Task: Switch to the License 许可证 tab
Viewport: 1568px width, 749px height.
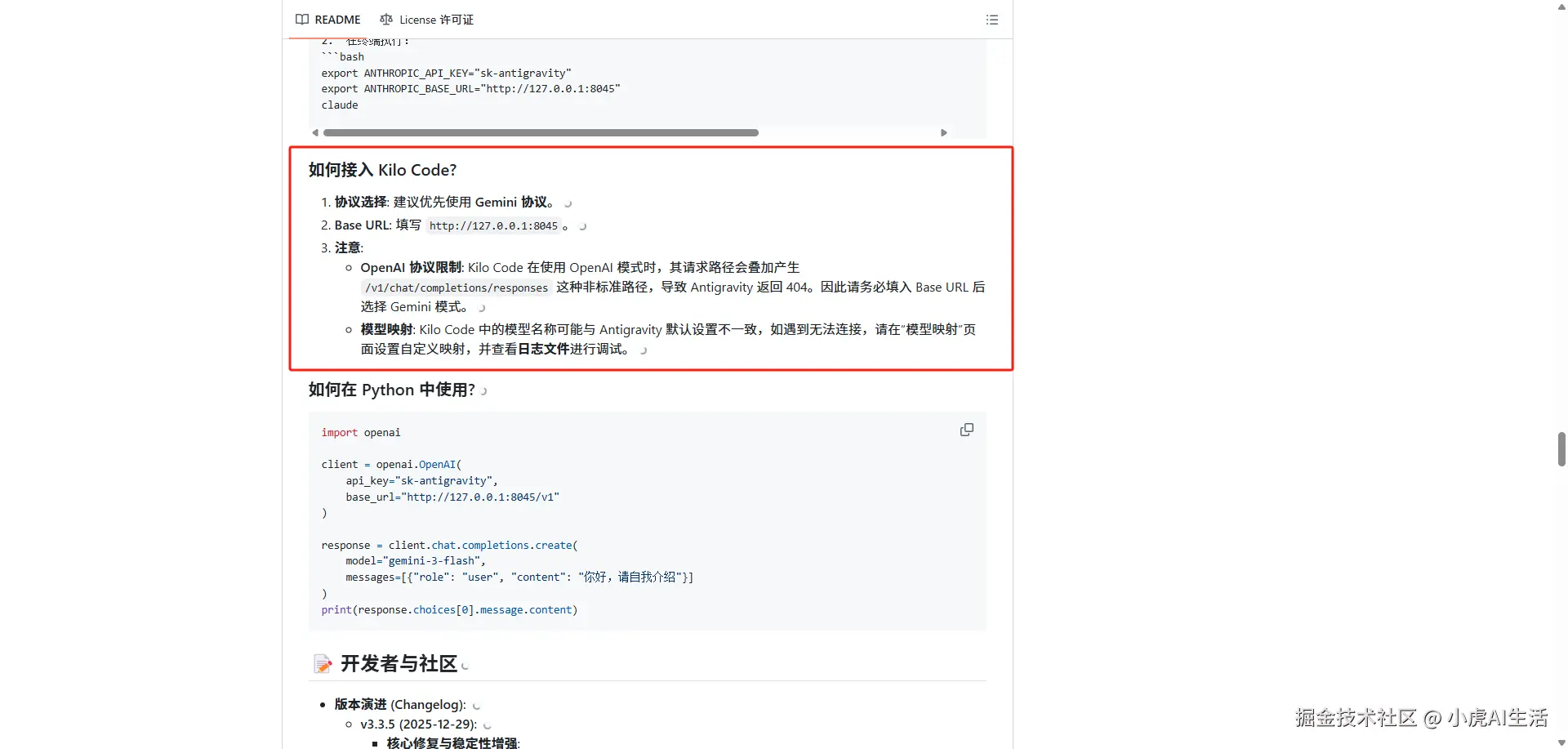Action: [x=426, y=20]
